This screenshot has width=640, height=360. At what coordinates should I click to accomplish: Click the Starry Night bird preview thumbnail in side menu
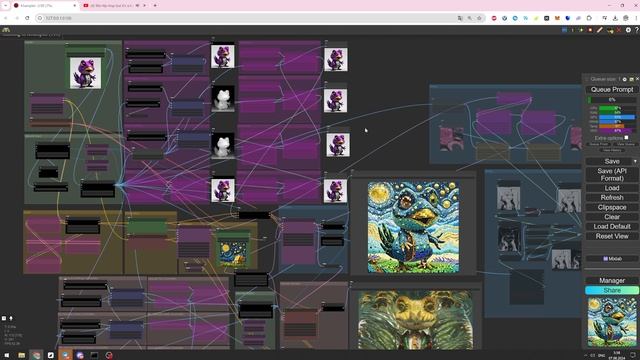pos(612,322)
